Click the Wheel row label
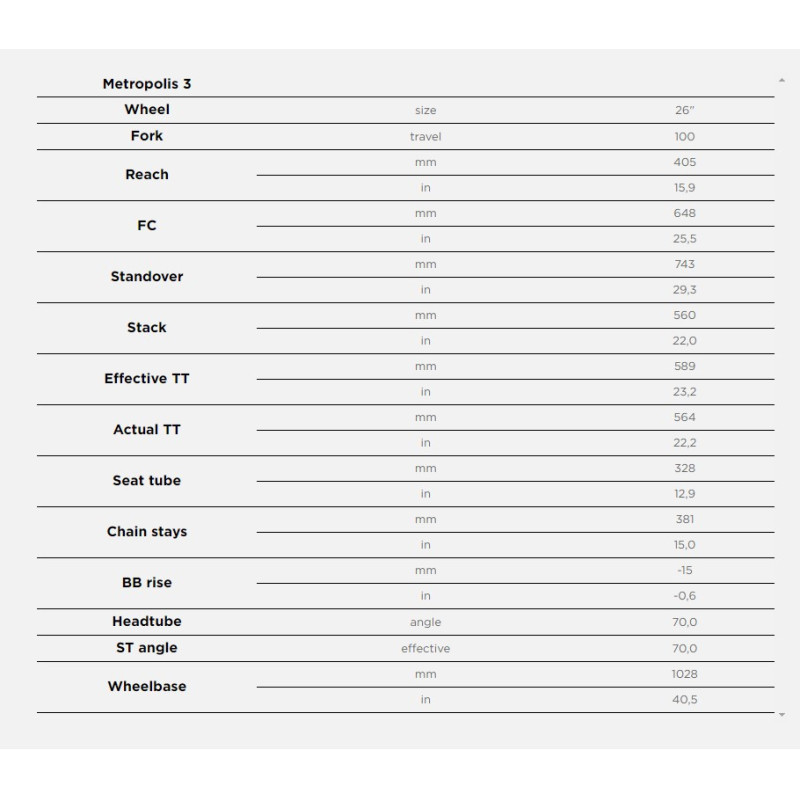Screen dimensions: 800x800 147,110
